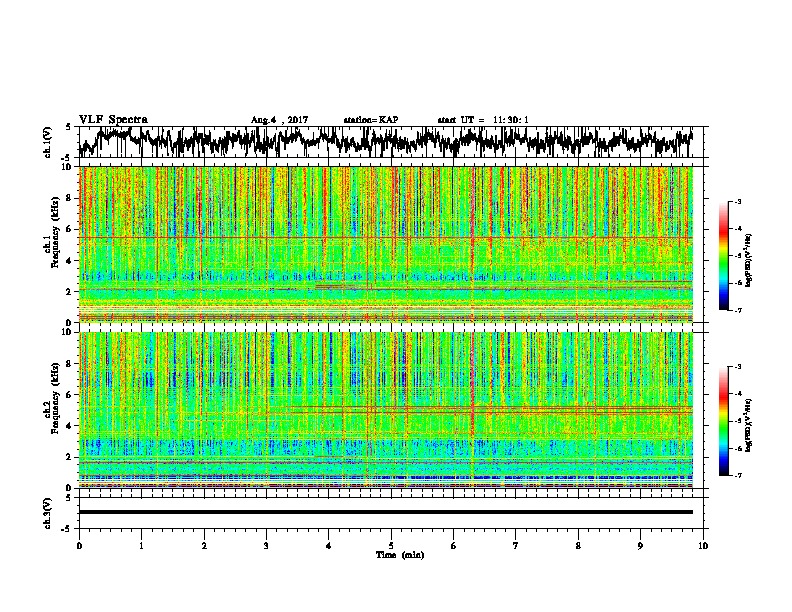
Task: Click the "2" tick label on time axis
Action: point(204,546)
